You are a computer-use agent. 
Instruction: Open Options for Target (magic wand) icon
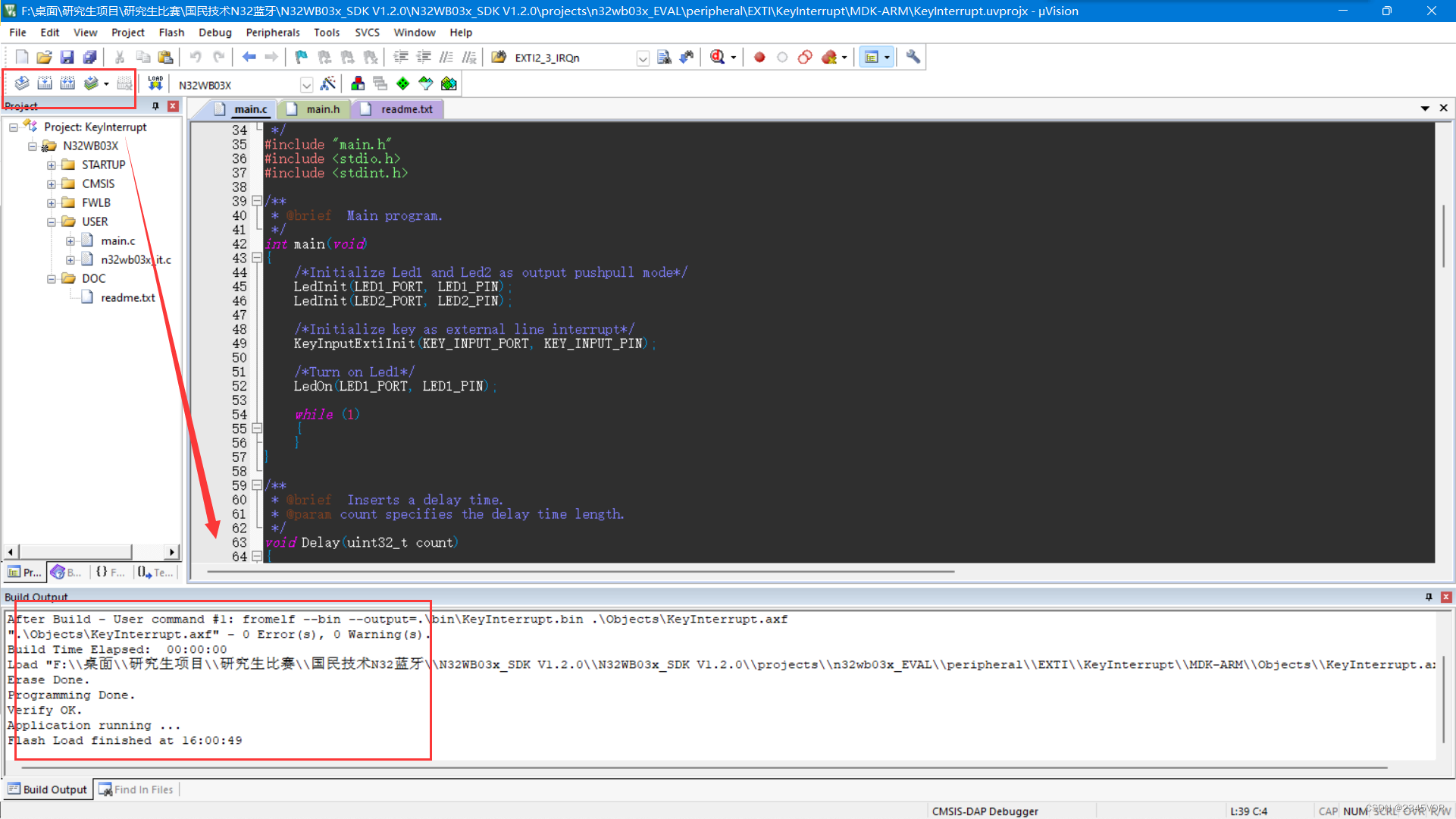tap(328, 83)
